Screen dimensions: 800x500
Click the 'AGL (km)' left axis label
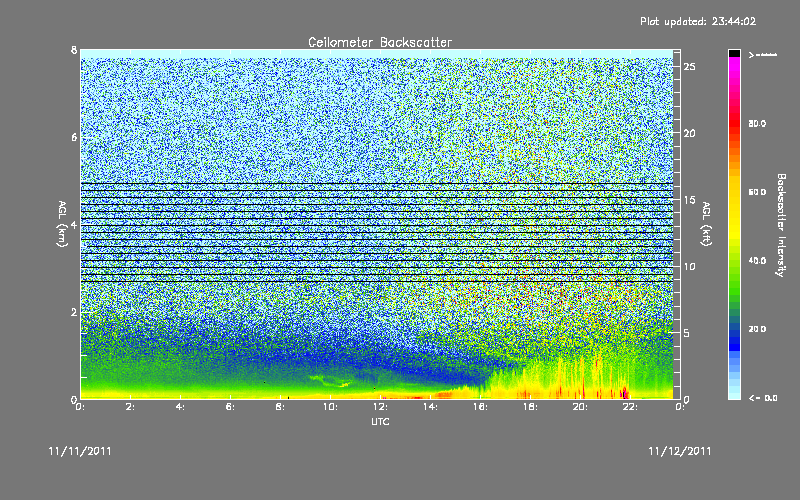click(62, 224)
